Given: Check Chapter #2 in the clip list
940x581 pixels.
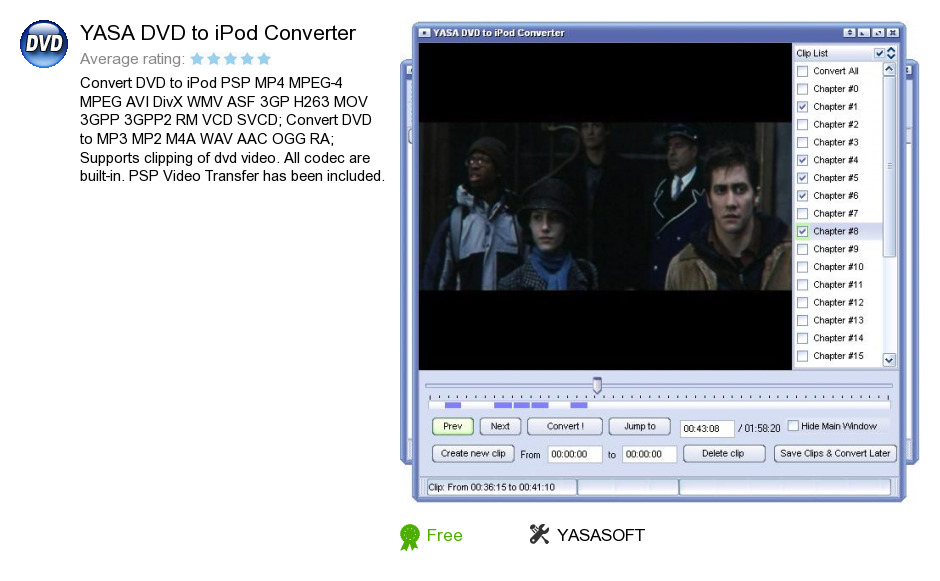Looking at the screenshot, I should pos(802,125).
